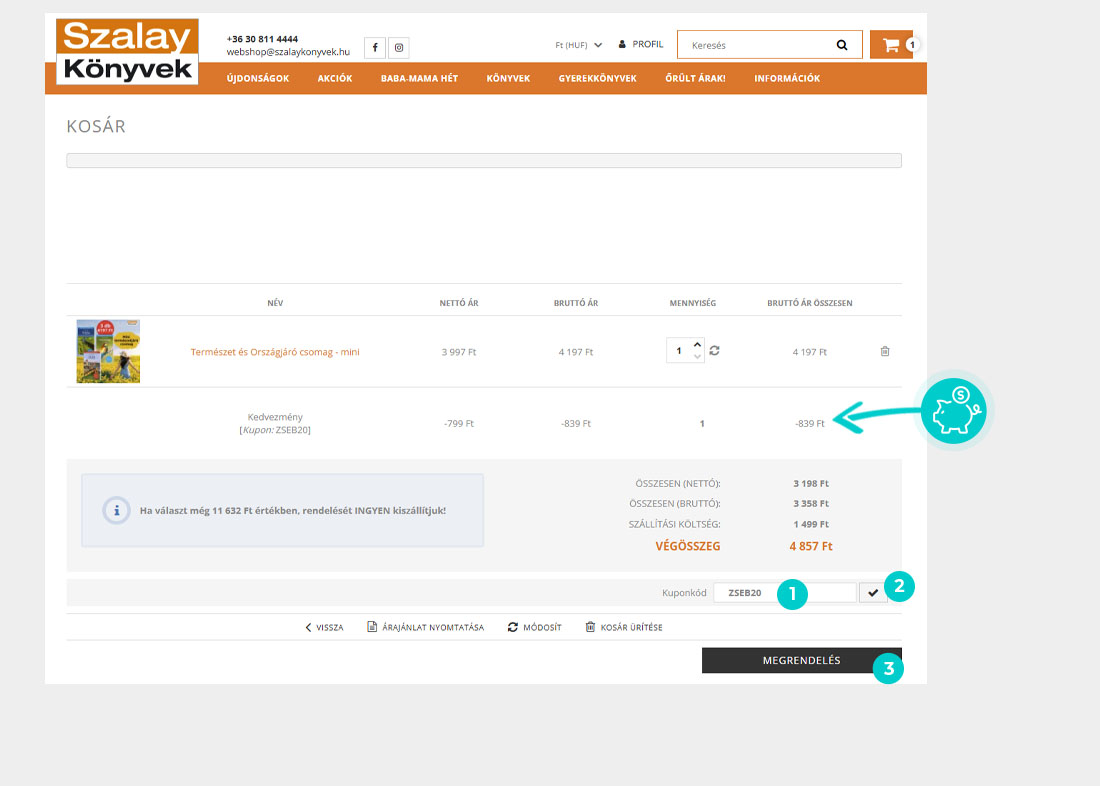Click the profile person icon
This screenshot has height=786, width=1100.
pyautogui.click(x=622, y=44)
